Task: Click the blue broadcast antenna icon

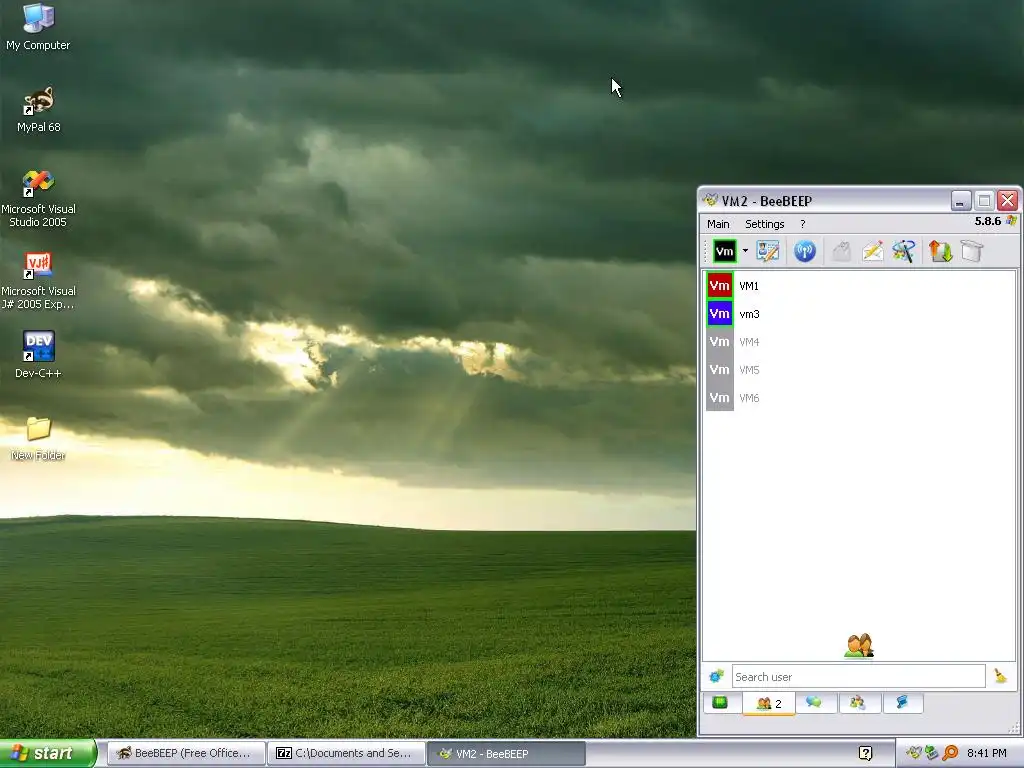Action: coord(805,251)
